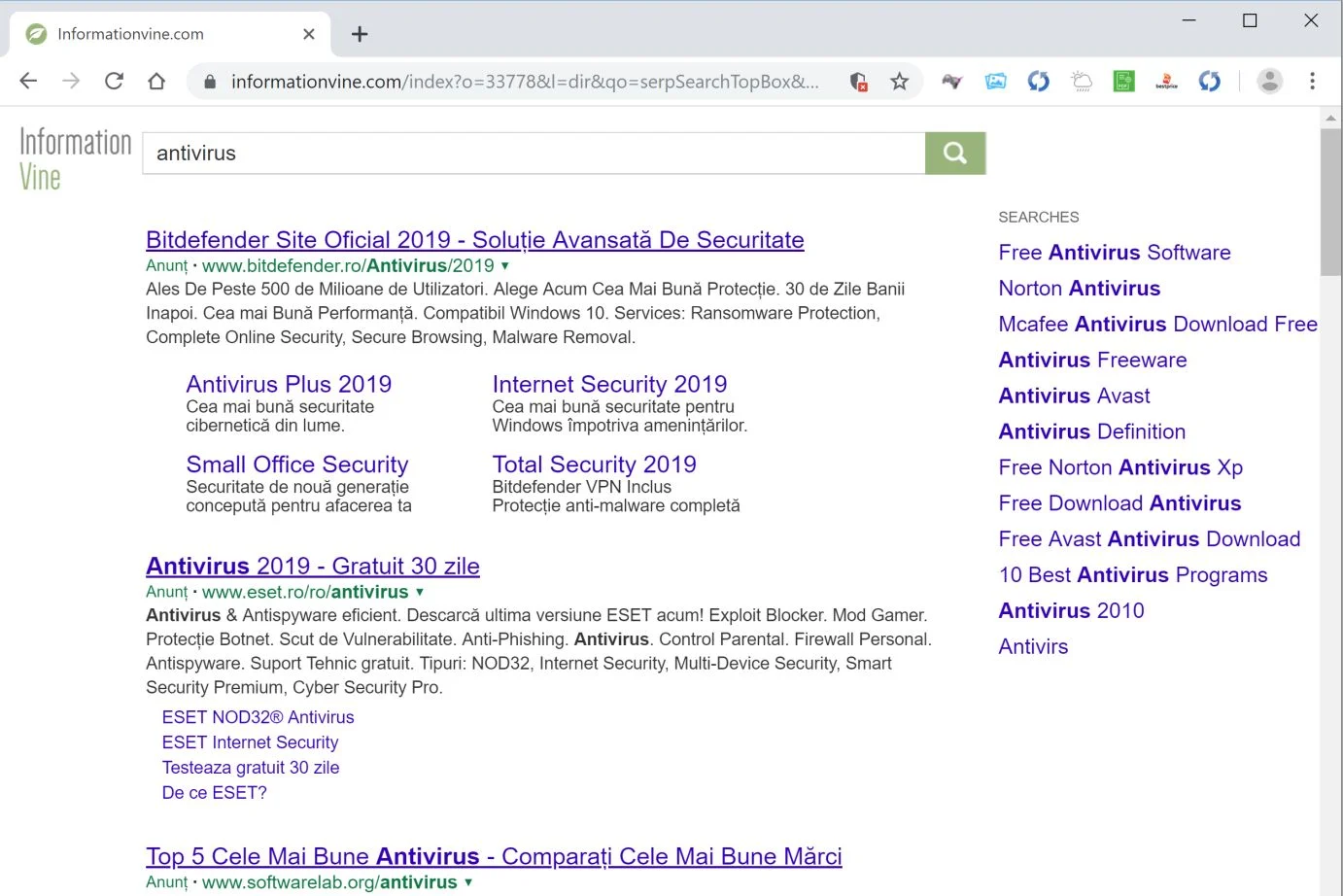The image size is (1343, 896).
Task: Open the weather cloud extension
Action: [1082, 82]
